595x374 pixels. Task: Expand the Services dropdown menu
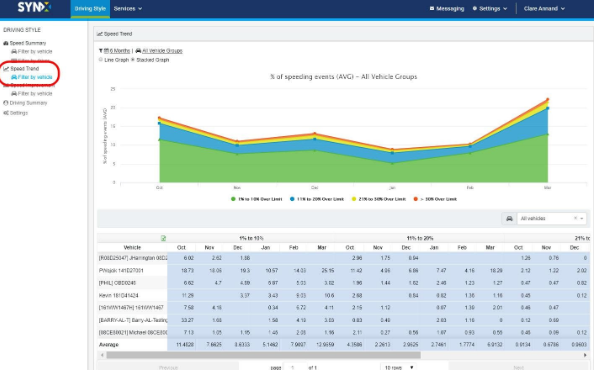(128, 8)
